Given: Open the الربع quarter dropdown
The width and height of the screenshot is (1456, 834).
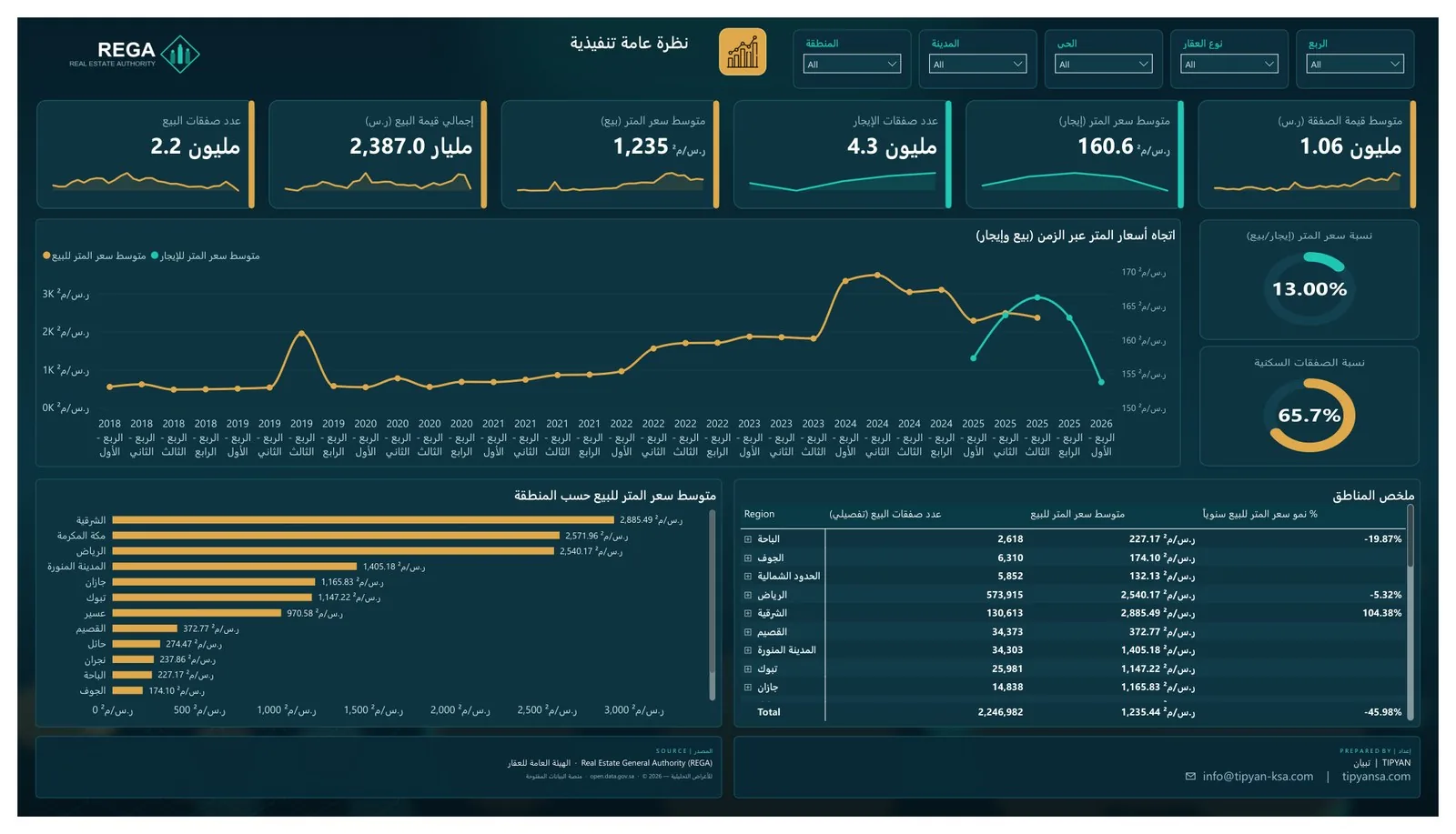Looking at the screenshot, I should [1355, 64].
